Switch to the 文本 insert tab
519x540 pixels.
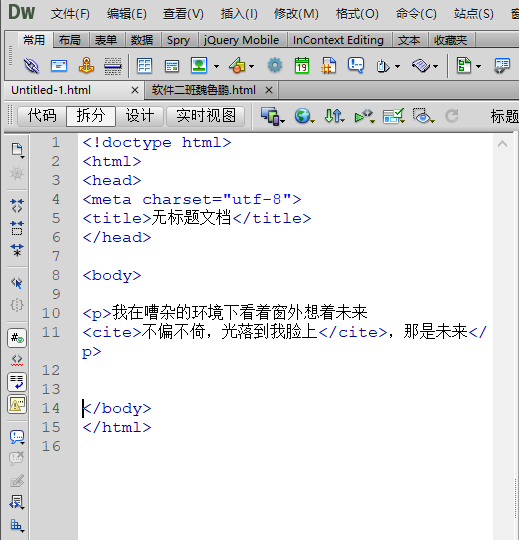[x=409, y=40]
